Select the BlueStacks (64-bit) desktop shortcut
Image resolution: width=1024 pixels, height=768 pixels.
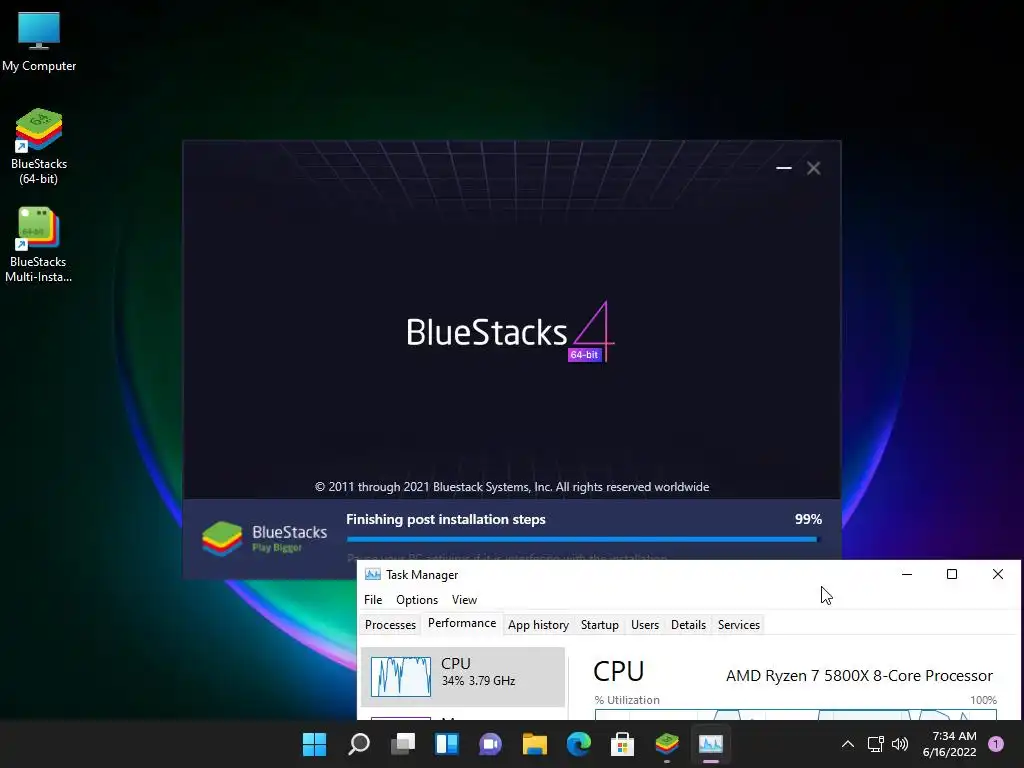pos(39,146)
